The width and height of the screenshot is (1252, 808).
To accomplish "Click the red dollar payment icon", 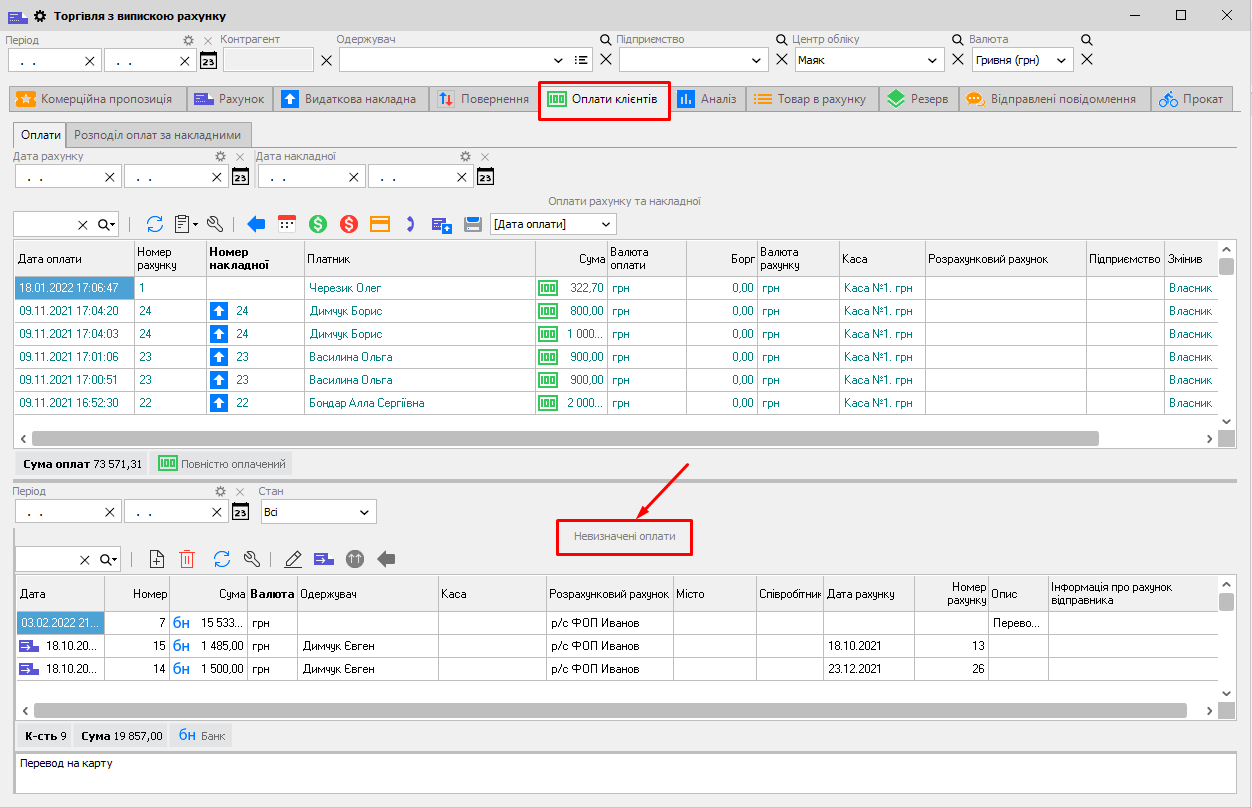I will (349, 224).
